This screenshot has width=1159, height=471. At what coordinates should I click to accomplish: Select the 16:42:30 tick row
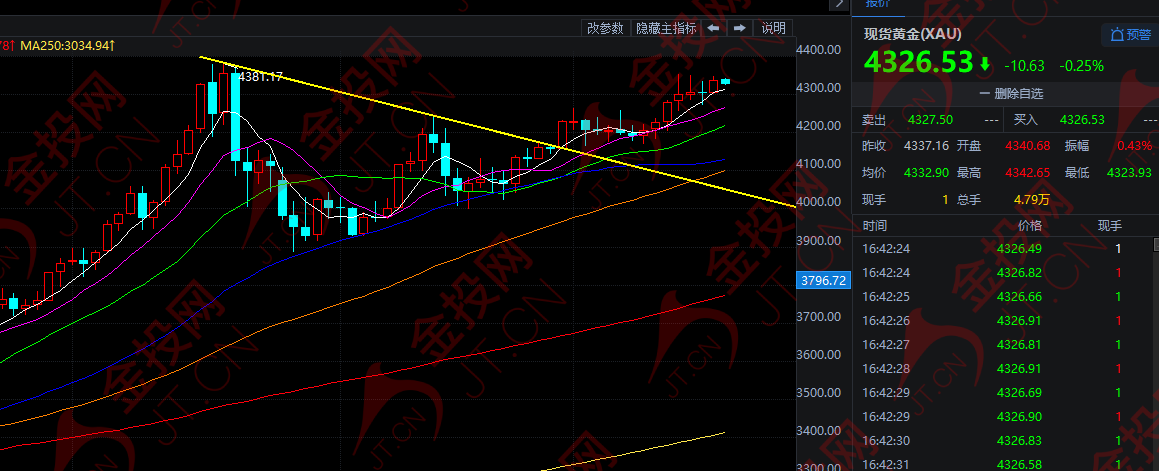point(1002,441)
